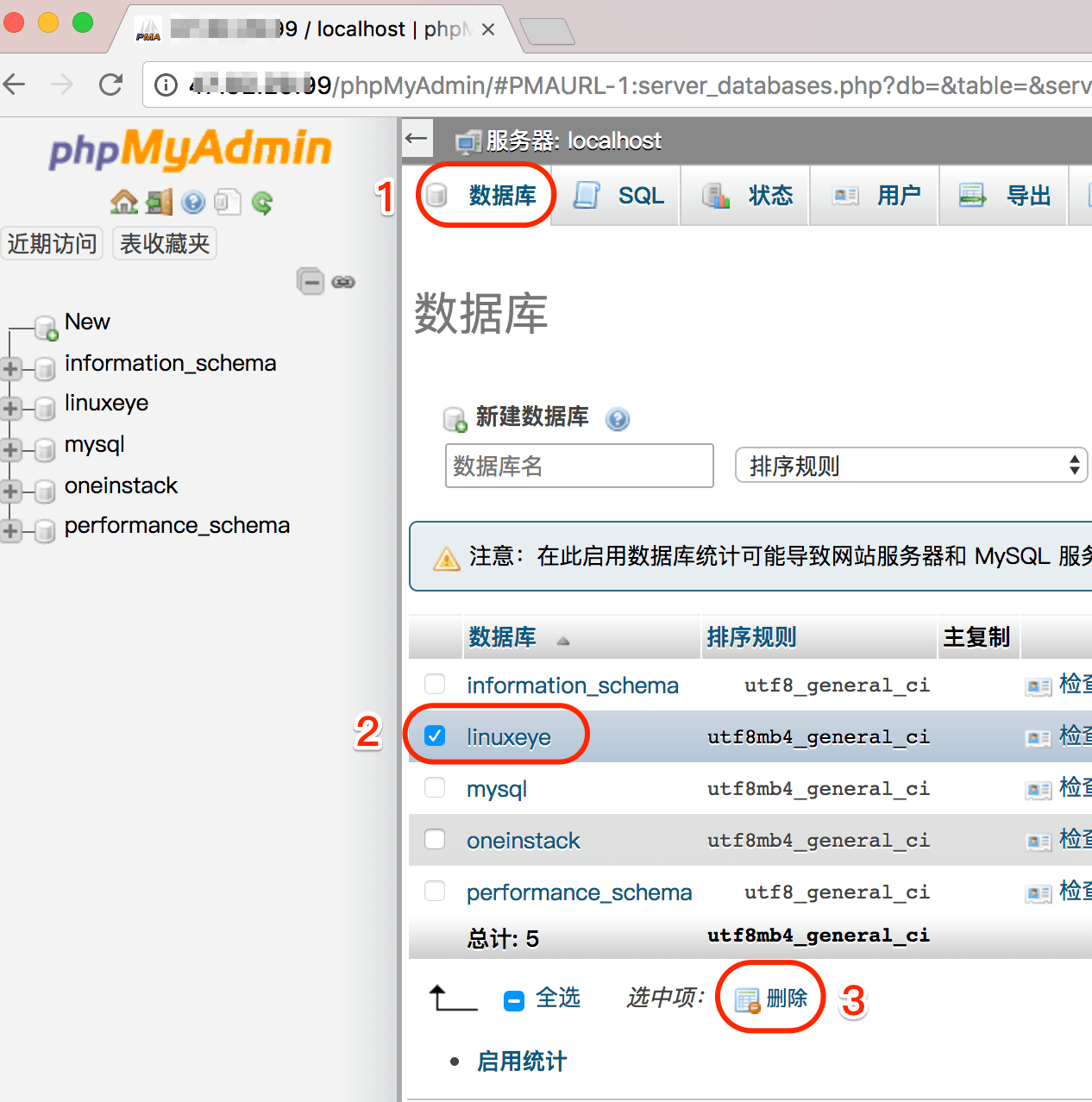
Task: Tick the information_schema checkbox
Action: 435,684
